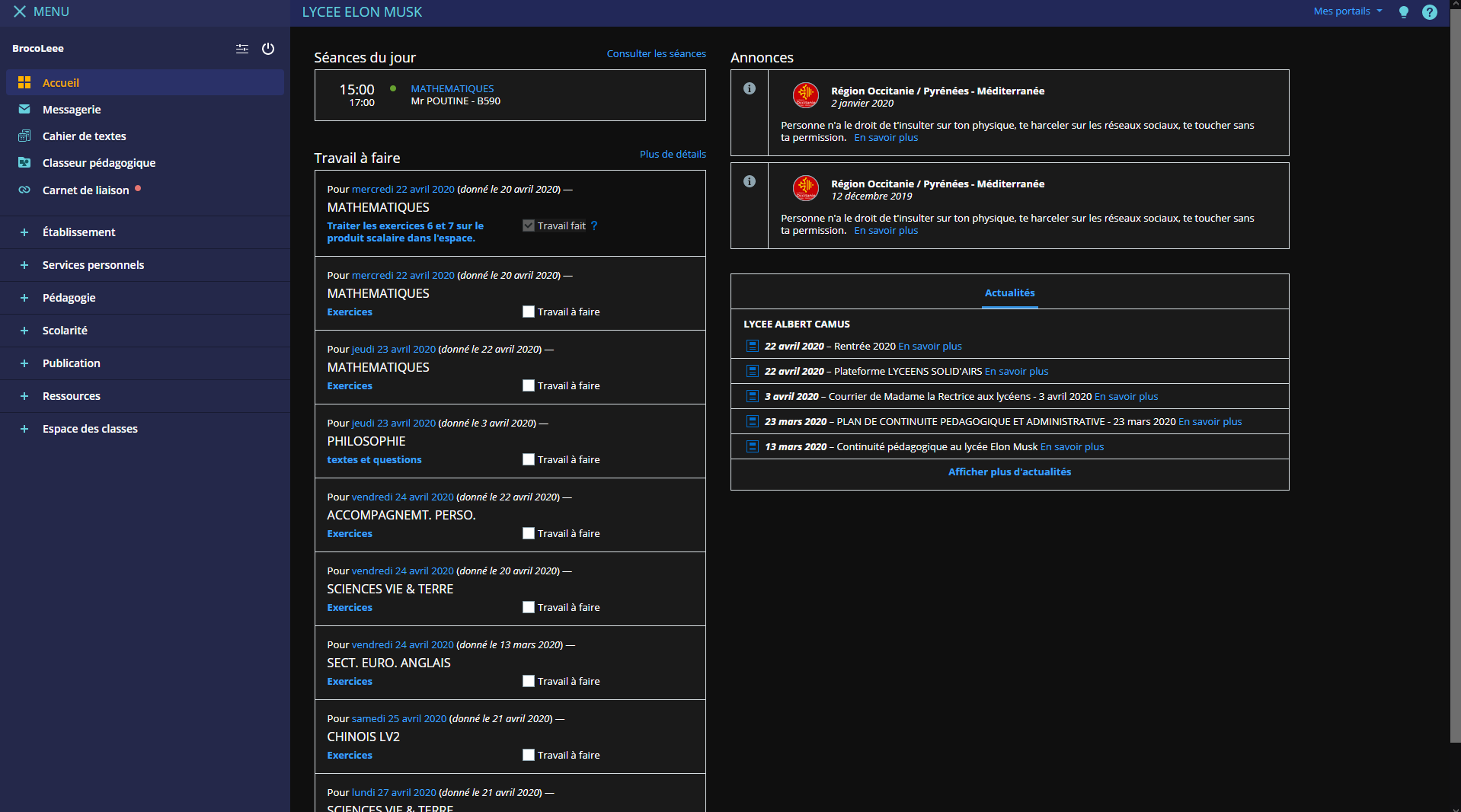
Task: Open En savoir plus for 13 mars 2020 news
Action: [x=1072, y=447]
